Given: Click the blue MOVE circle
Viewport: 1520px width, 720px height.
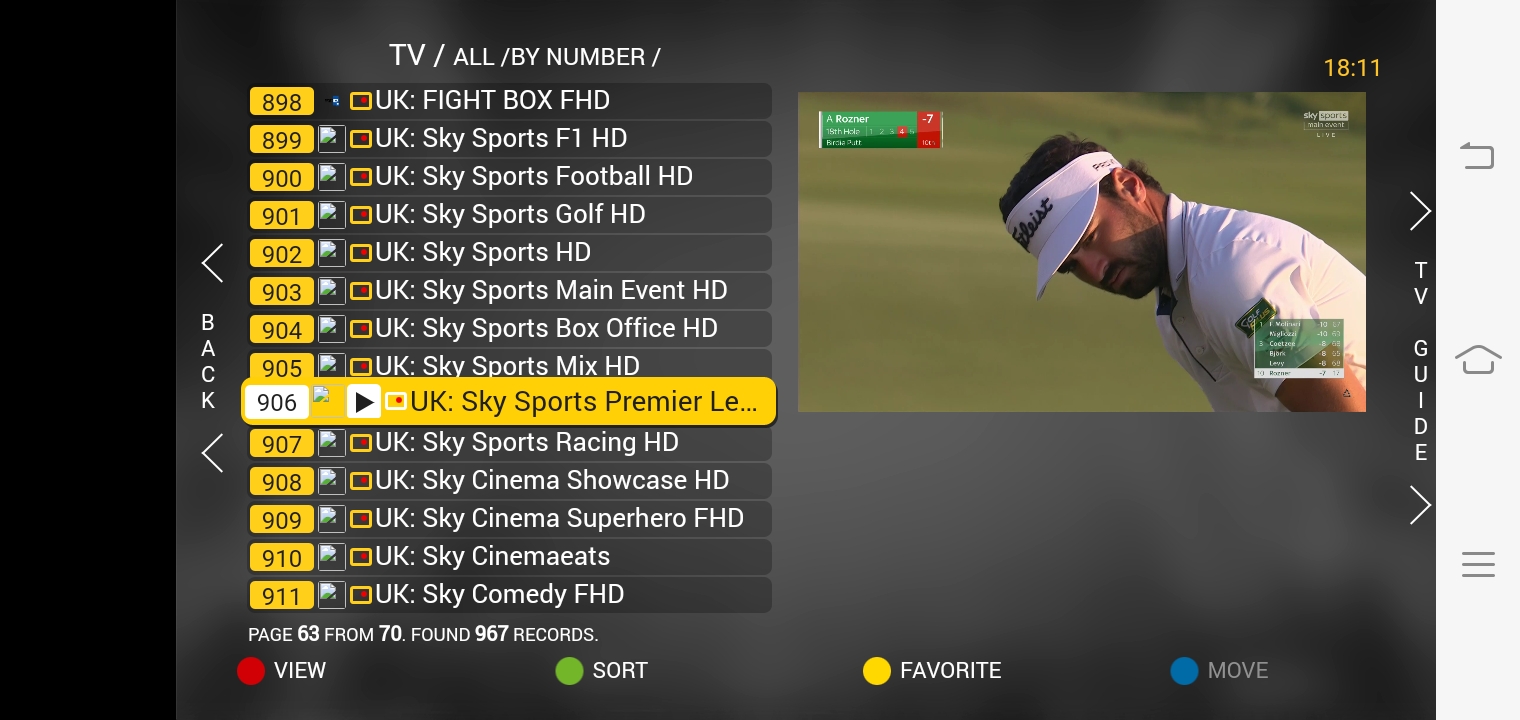Looking at the screenshot, I should pos(1184,671).
